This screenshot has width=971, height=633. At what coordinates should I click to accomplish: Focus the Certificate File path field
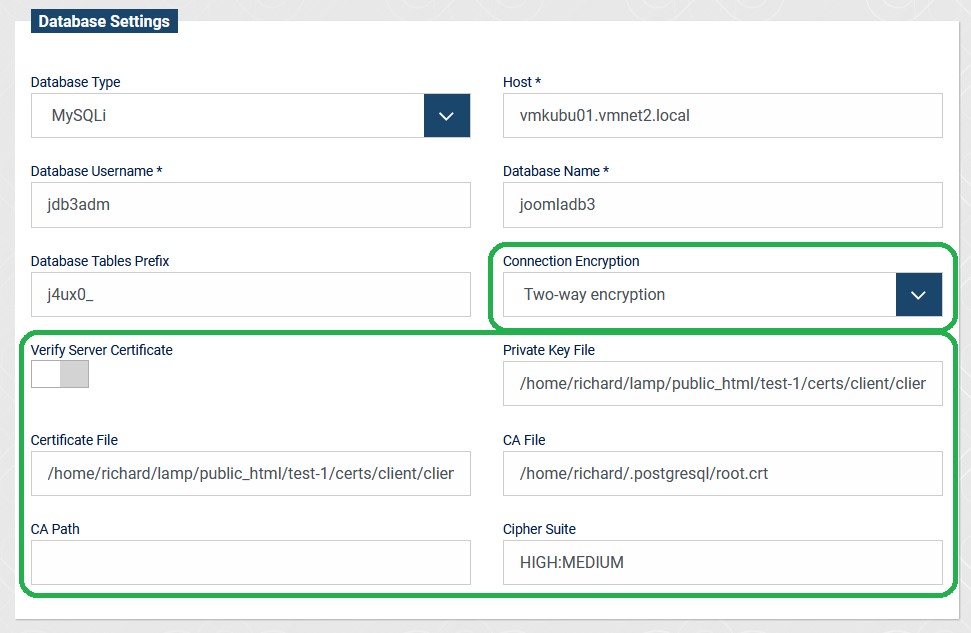point(251,474)
